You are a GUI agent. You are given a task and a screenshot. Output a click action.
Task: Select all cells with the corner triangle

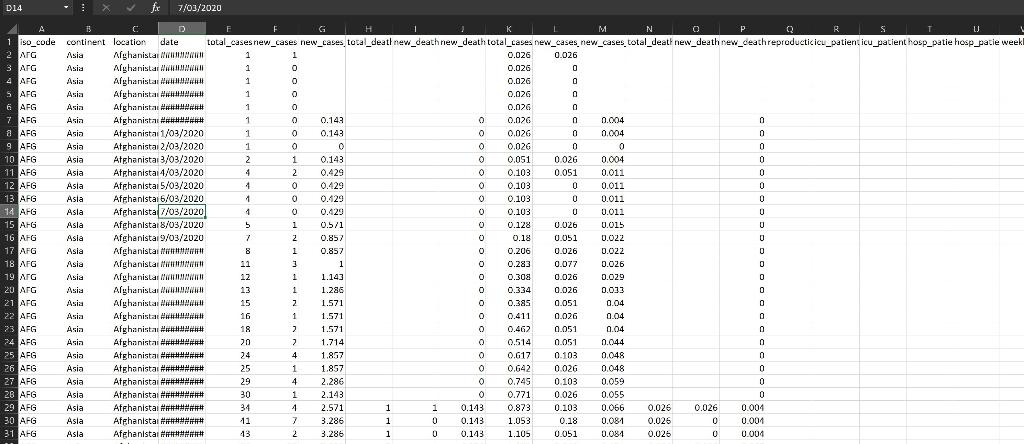(9, 29)
